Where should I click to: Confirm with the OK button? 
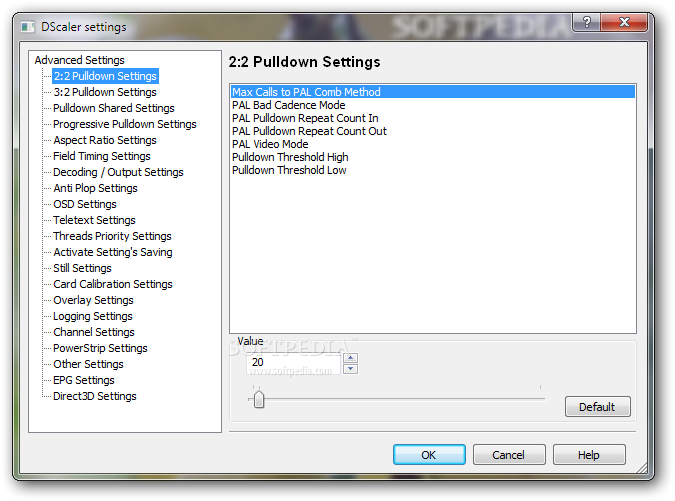[x=429, y=455]
